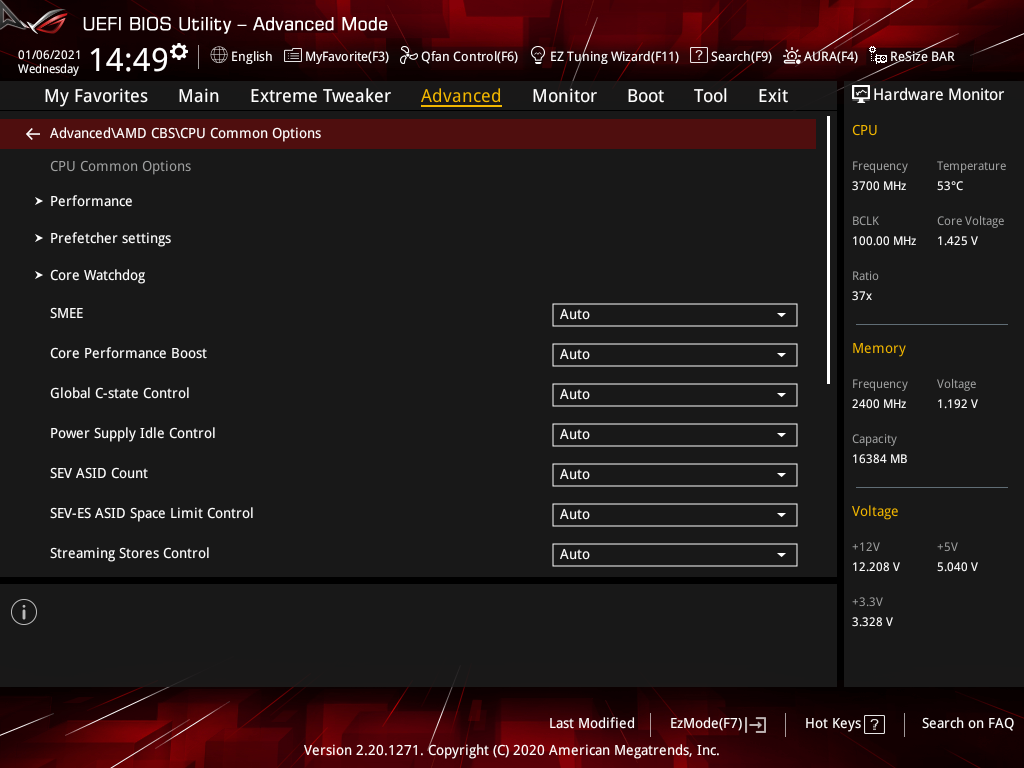Open AURA(F4) lighting icon
The height and width of the screenshot is (768, 1024).
point(792,56)
